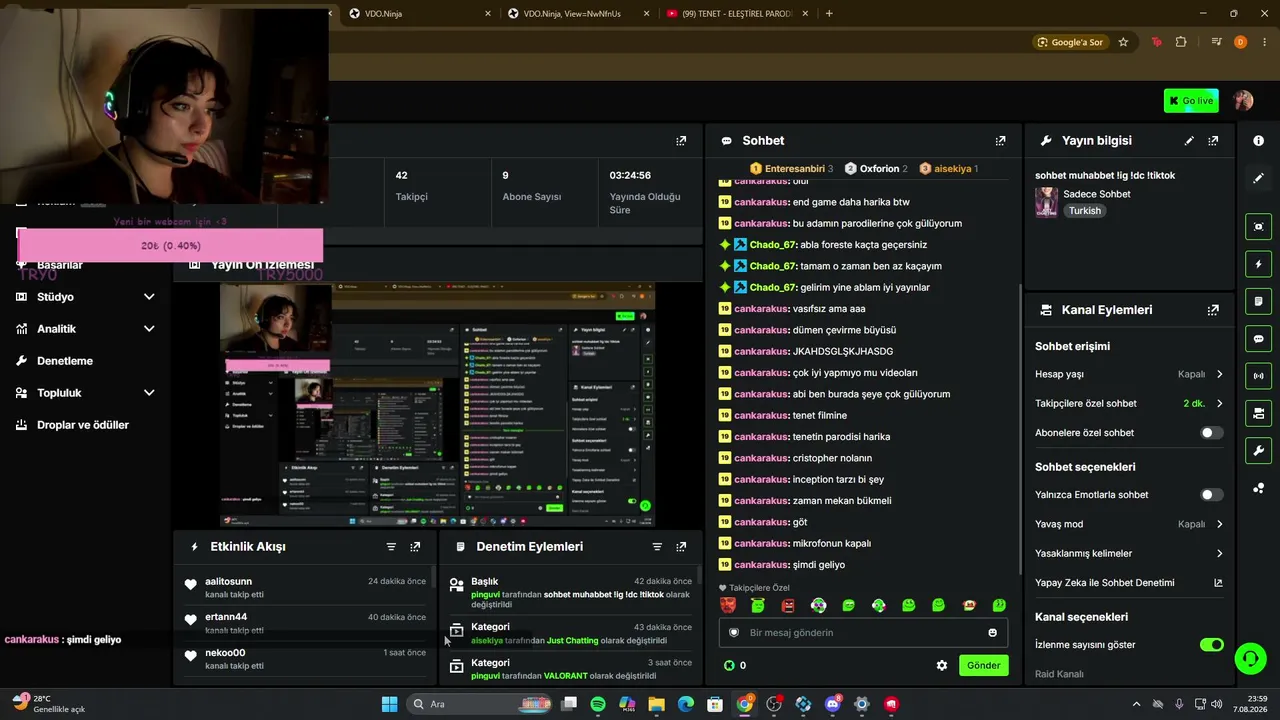Click the pencil edit icon in right sidebar
The width and height of the screenshot is (1280, 720).
tap(1258, 178)
